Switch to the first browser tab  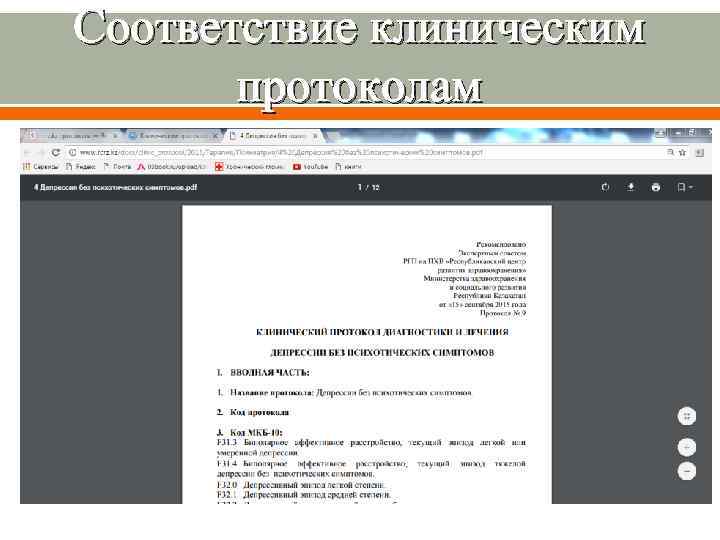pos(76,136)
